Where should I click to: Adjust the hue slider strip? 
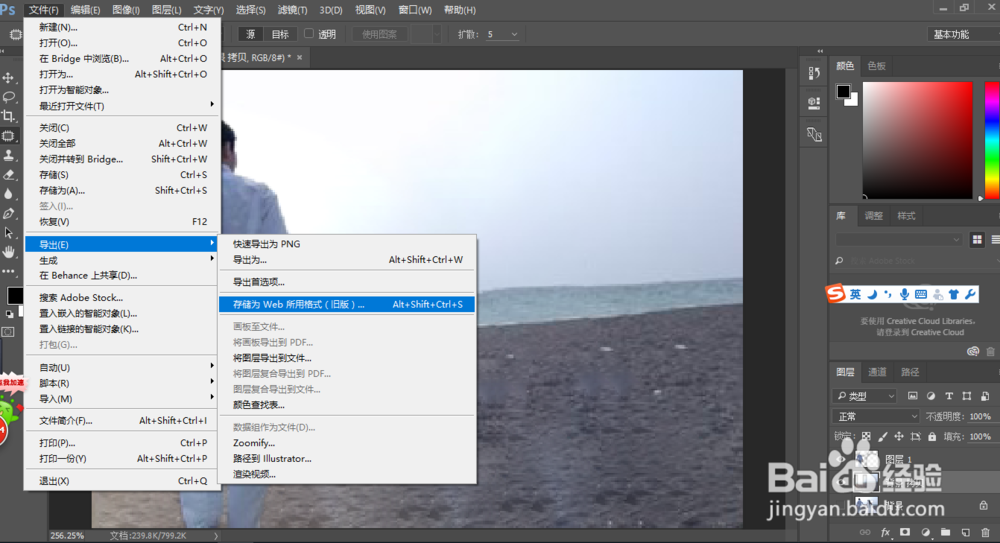pos(992,140)
